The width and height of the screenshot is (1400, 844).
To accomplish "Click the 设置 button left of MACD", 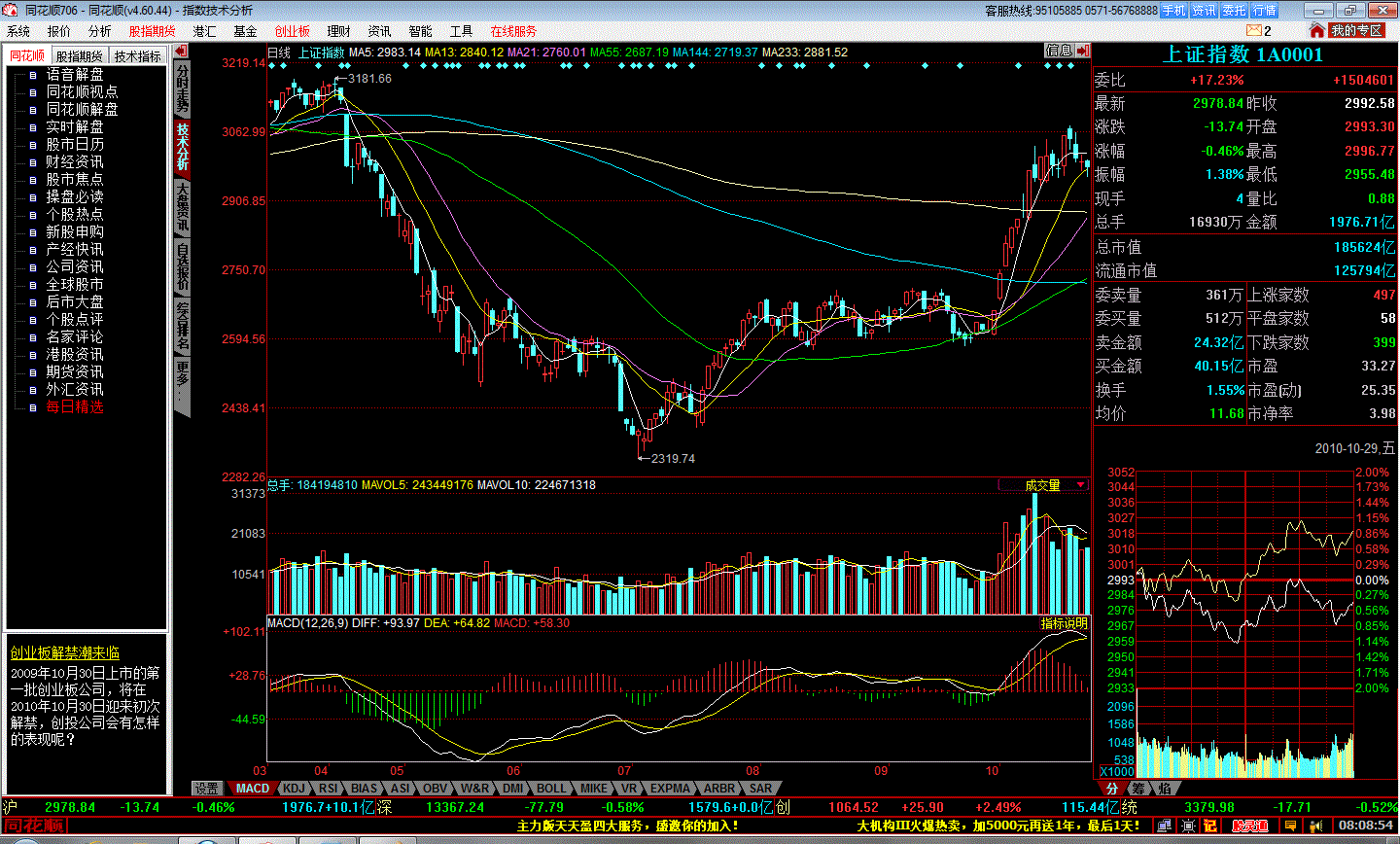I will 207,789.
